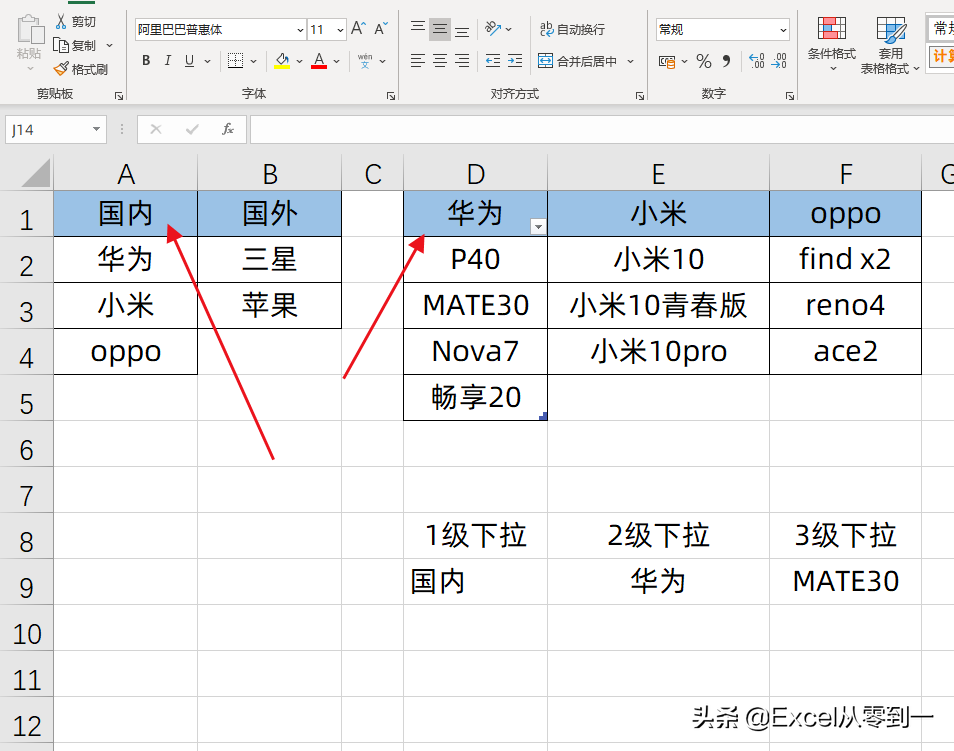Viewport: 954px width, 751px height.
Task: Open the borders dropdown arrow
Action: pyautogui.click(x=253, y=61)
